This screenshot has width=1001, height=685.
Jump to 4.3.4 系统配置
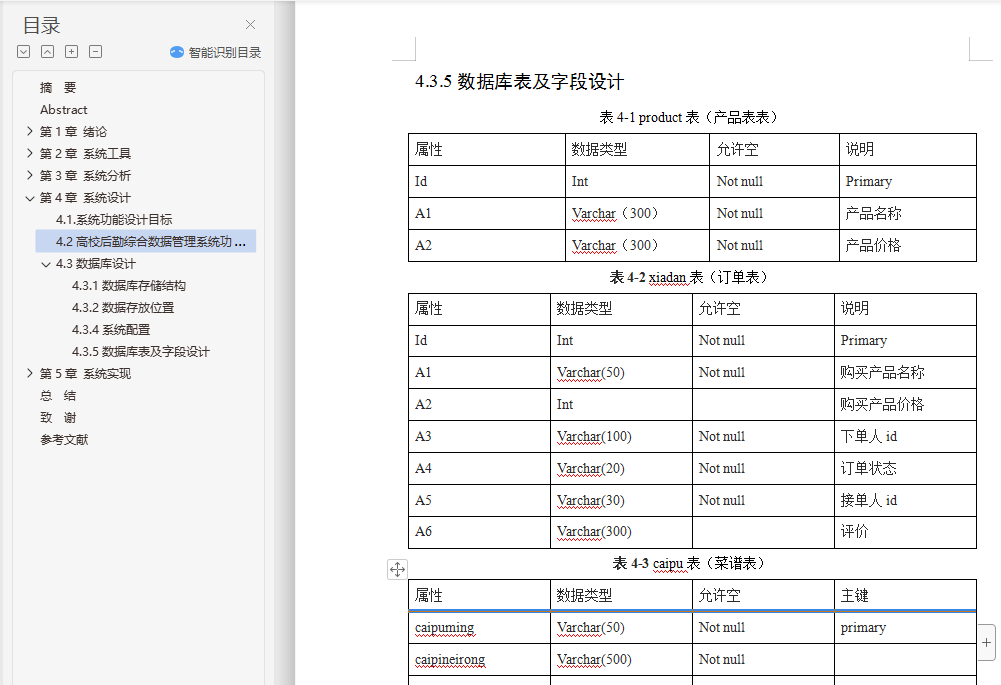(x=111, y=329)
